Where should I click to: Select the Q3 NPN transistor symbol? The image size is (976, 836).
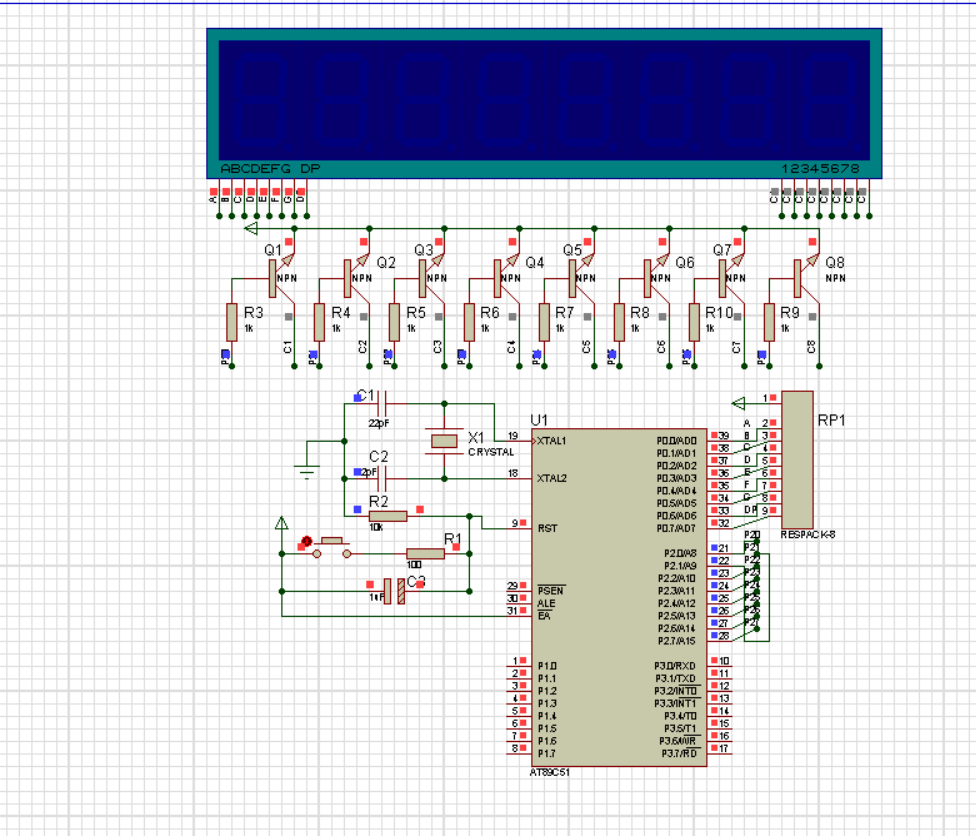click(x=431, y=278)
